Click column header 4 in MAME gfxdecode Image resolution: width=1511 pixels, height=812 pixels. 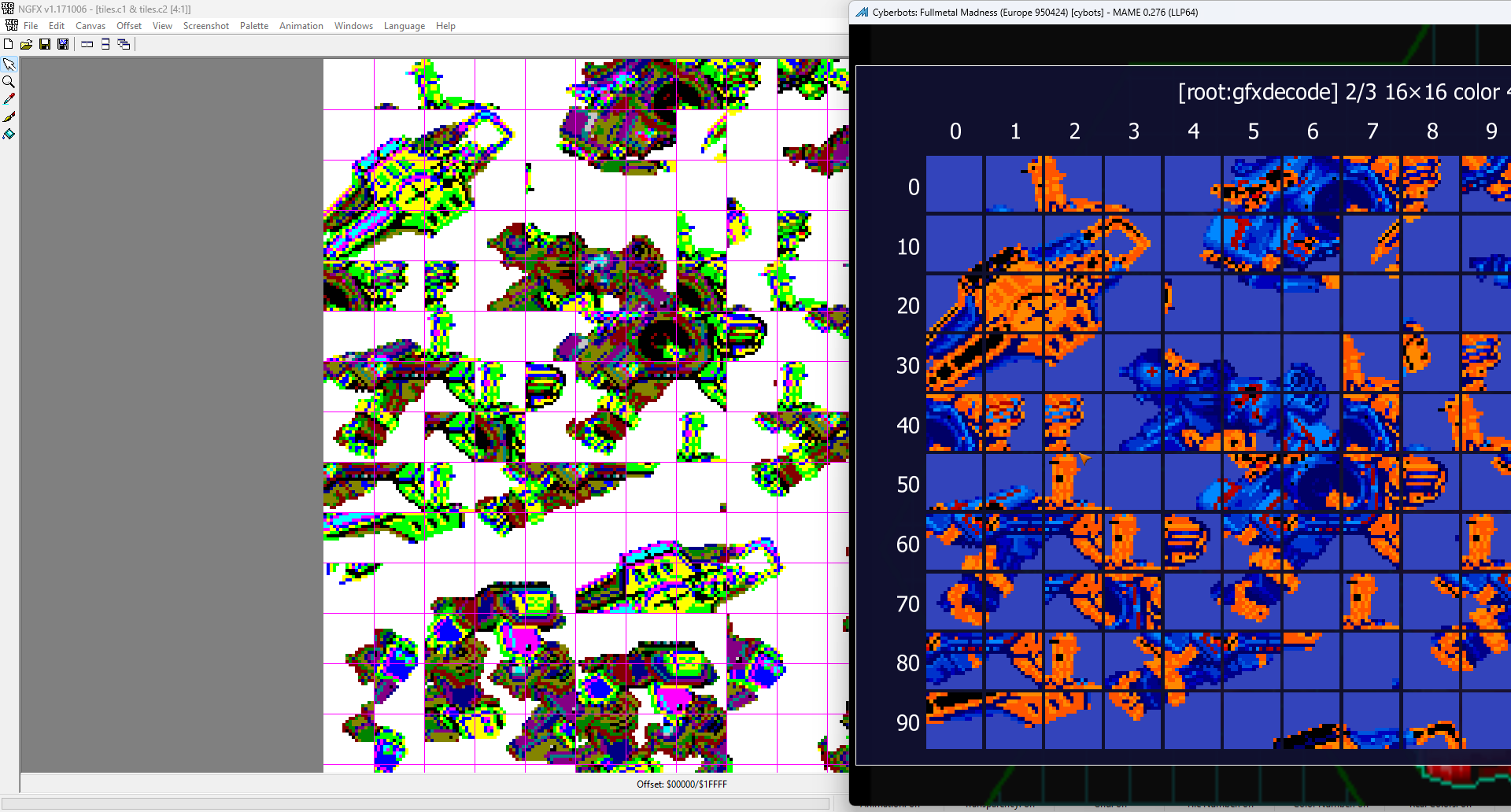pos(1194,131)
